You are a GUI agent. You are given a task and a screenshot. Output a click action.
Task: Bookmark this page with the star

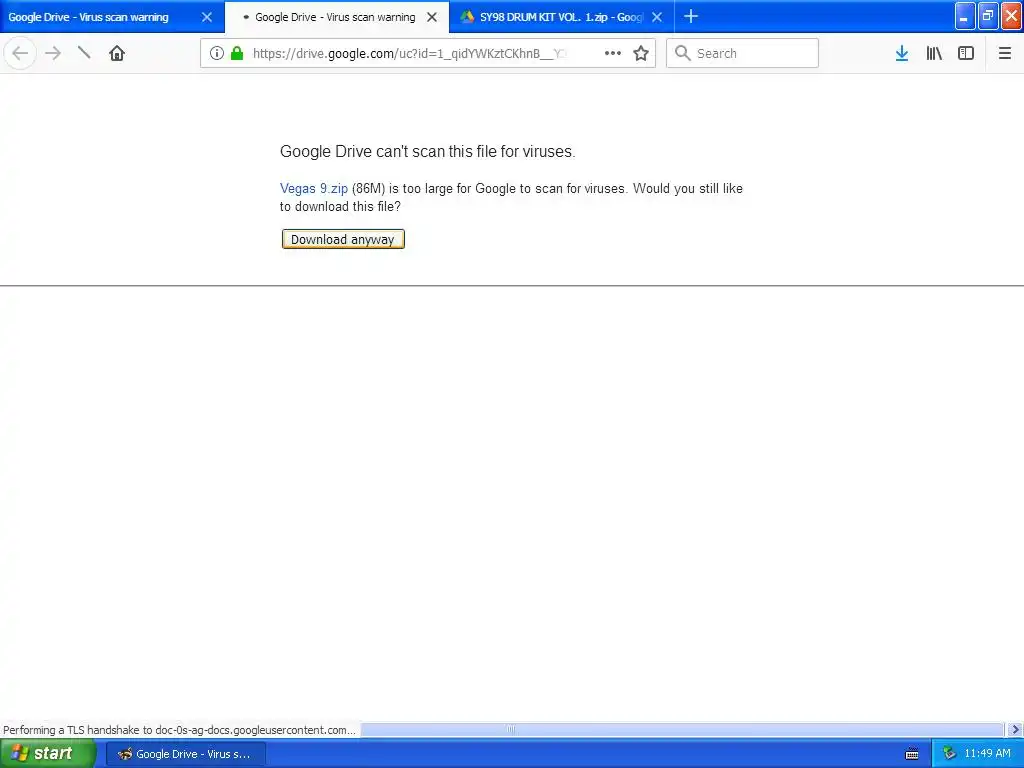click(641, 53)
